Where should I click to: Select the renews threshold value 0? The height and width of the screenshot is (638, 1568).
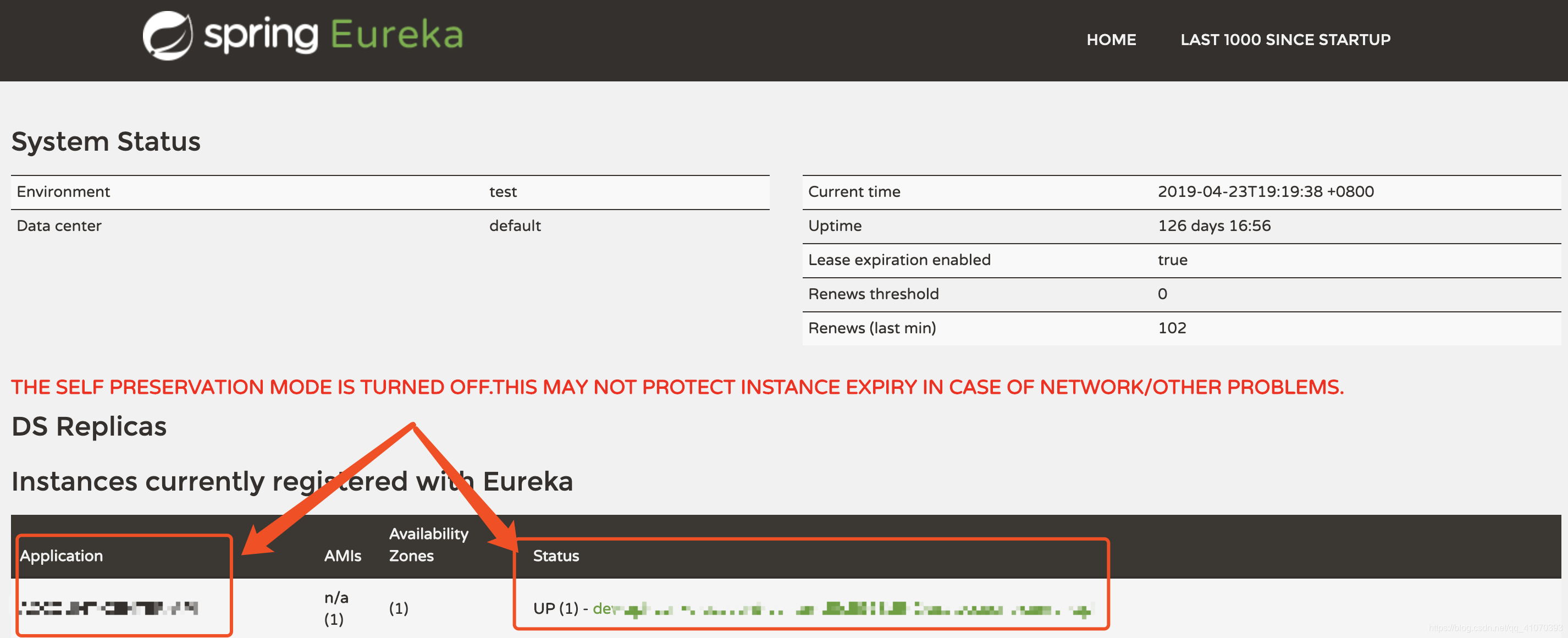coord(1162,294)
